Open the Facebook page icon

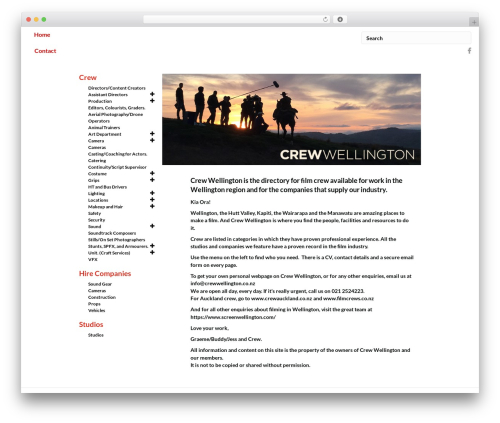469,51
